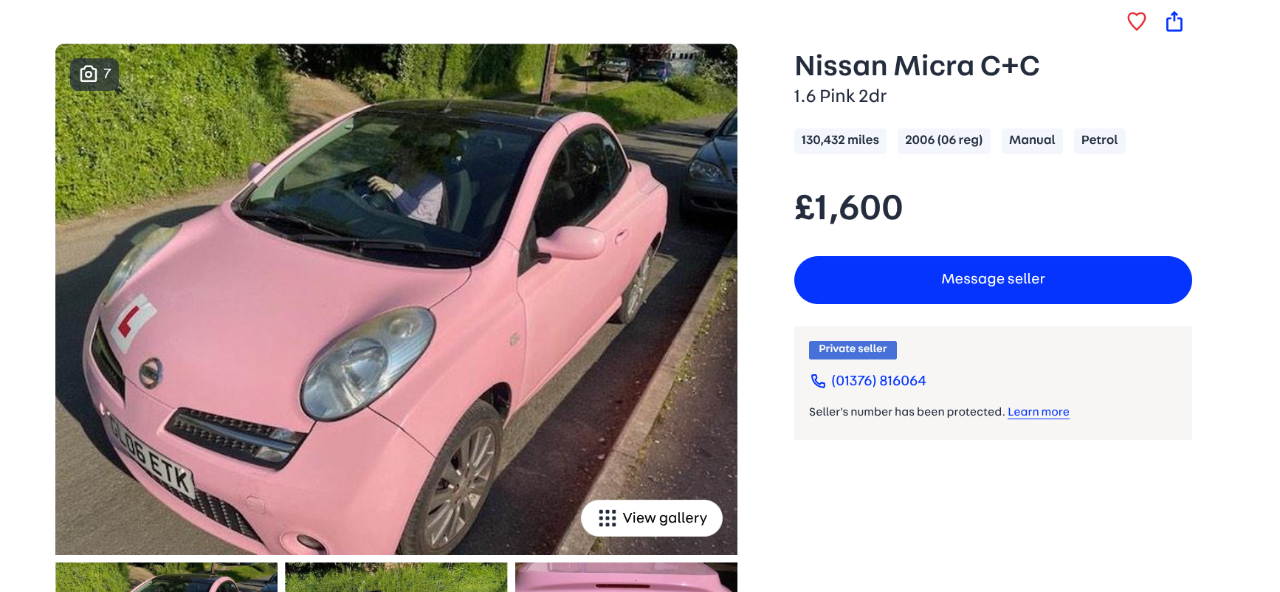Screen dimensions: 1280x592
Task: Click the 2006 (06 reg) tag
Action: [943, 140]
